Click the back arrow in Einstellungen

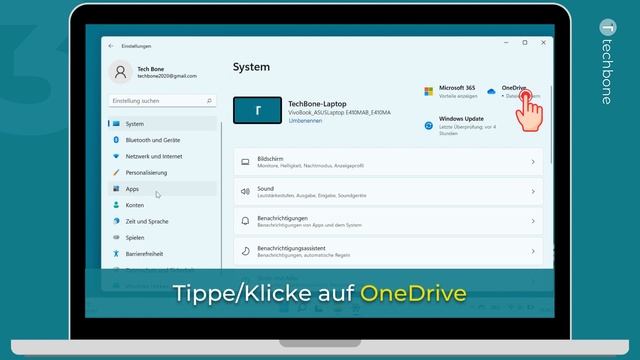click(x=111, y=46)
